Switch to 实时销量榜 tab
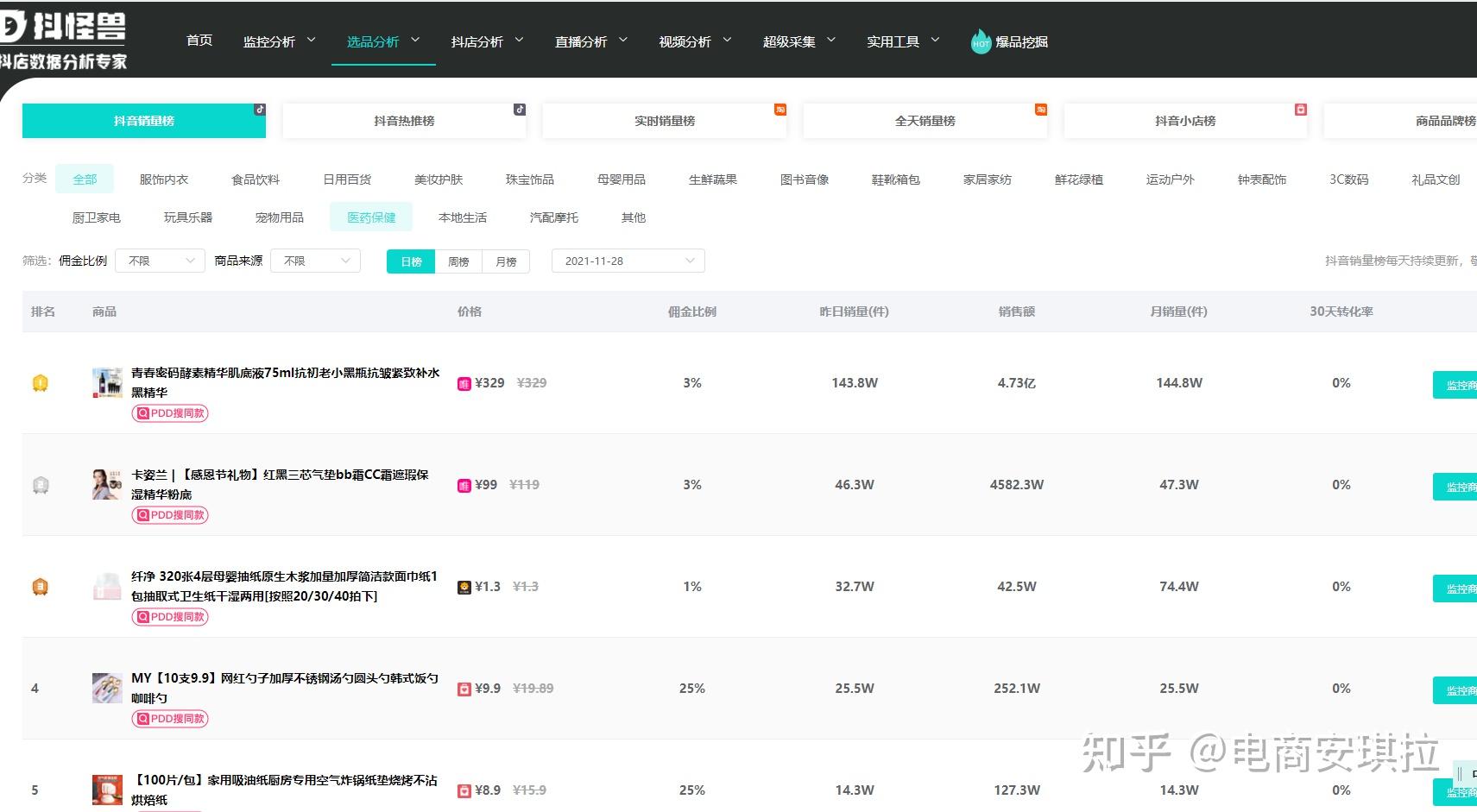1477x812 pixels. coord(665,121)
